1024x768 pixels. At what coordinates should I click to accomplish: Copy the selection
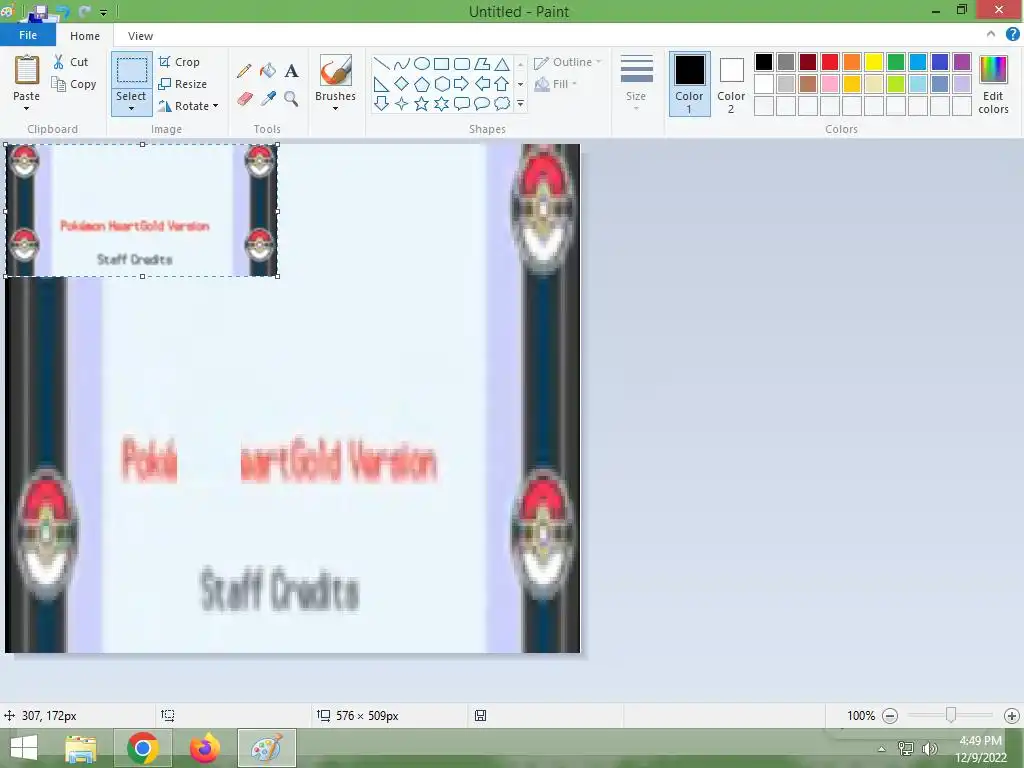pyautogui.click(x=74, y=84)
